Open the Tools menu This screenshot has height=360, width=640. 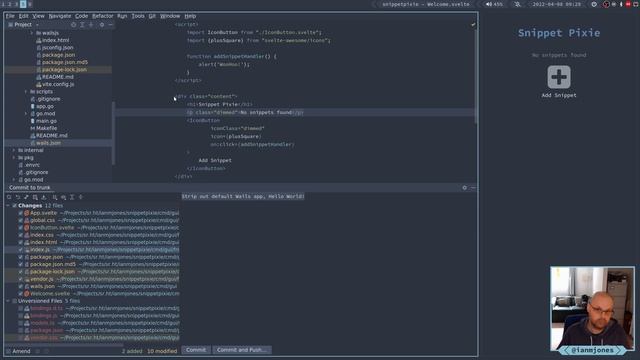138,16
